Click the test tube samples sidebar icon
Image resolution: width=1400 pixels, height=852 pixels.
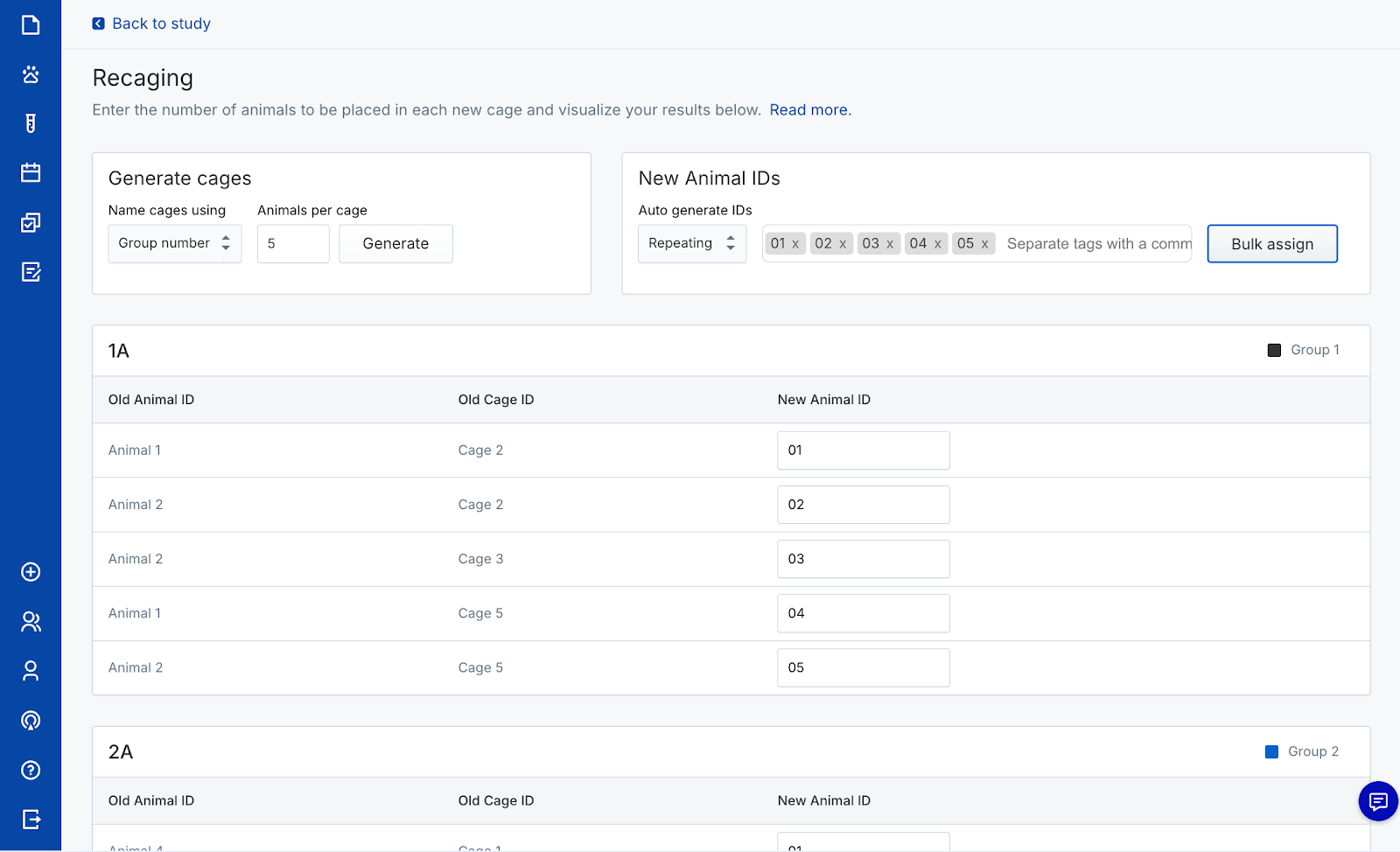[31, 123]
